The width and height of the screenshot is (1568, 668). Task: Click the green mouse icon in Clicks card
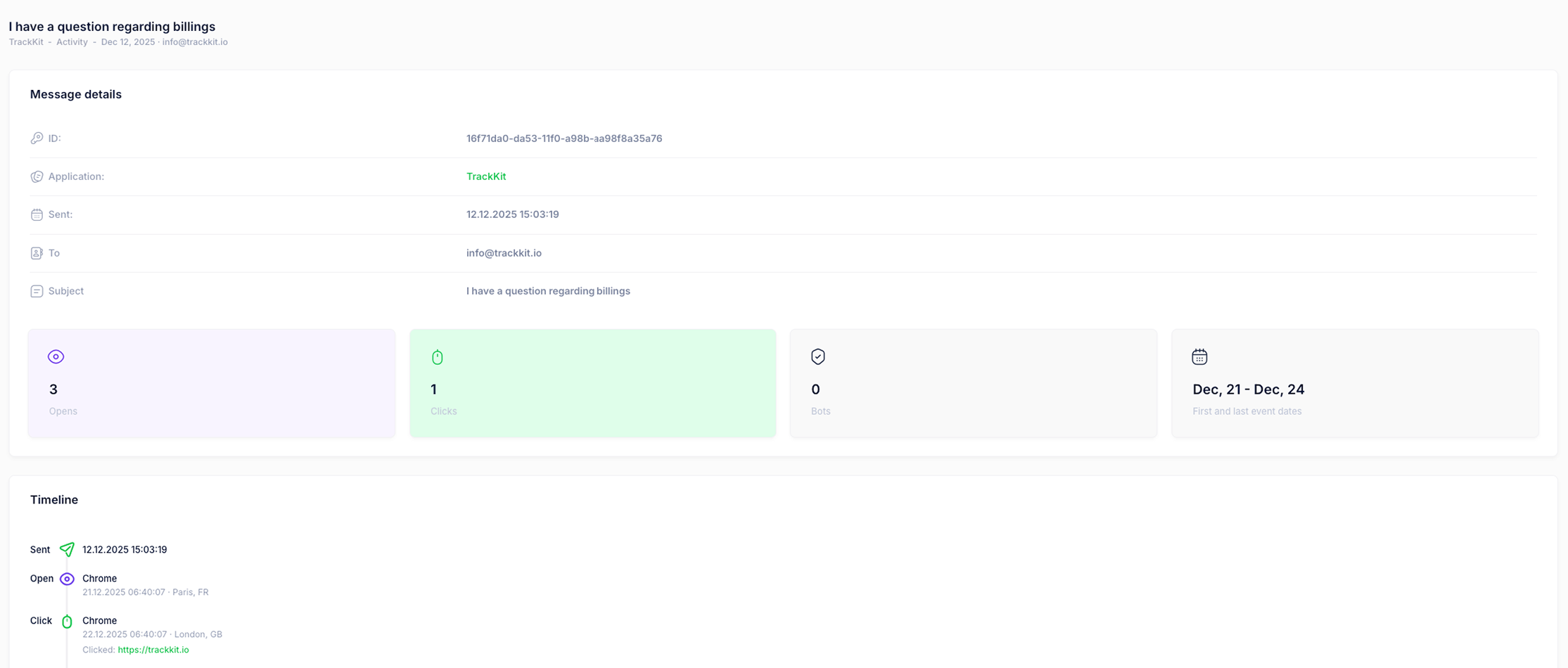437,357
